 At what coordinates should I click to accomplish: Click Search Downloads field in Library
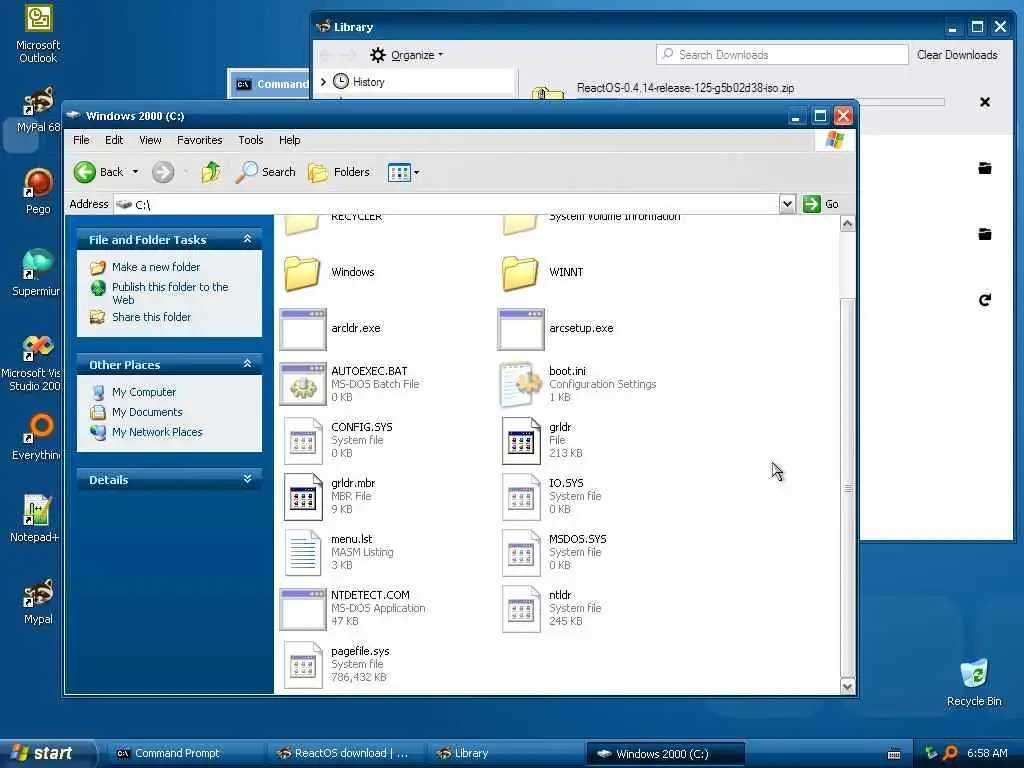(782, 55)
